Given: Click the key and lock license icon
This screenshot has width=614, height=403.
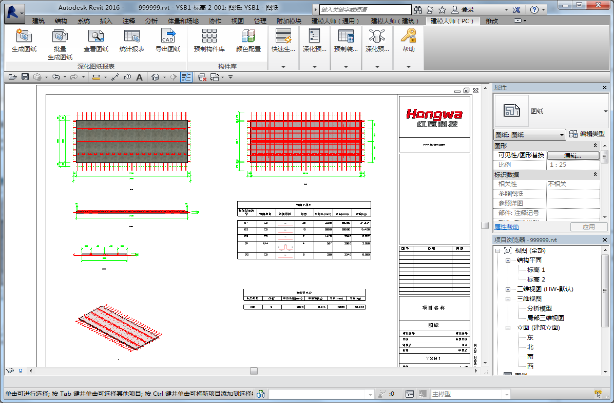Looking at the screenshot, I should point(408,36).
